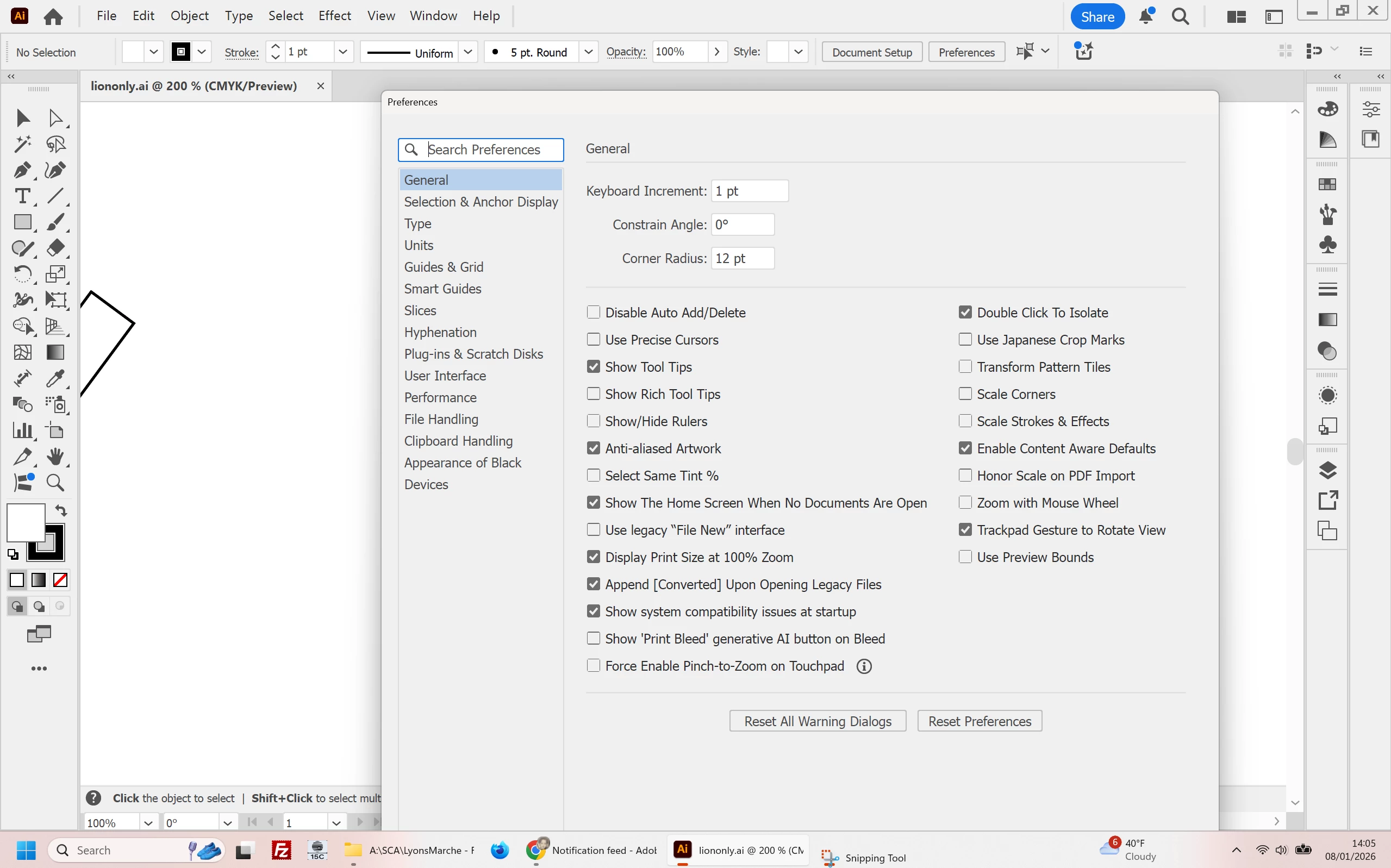Open the Artboard tool
The height and width of the screenshot is (868, 1391).
click(55, 430)
